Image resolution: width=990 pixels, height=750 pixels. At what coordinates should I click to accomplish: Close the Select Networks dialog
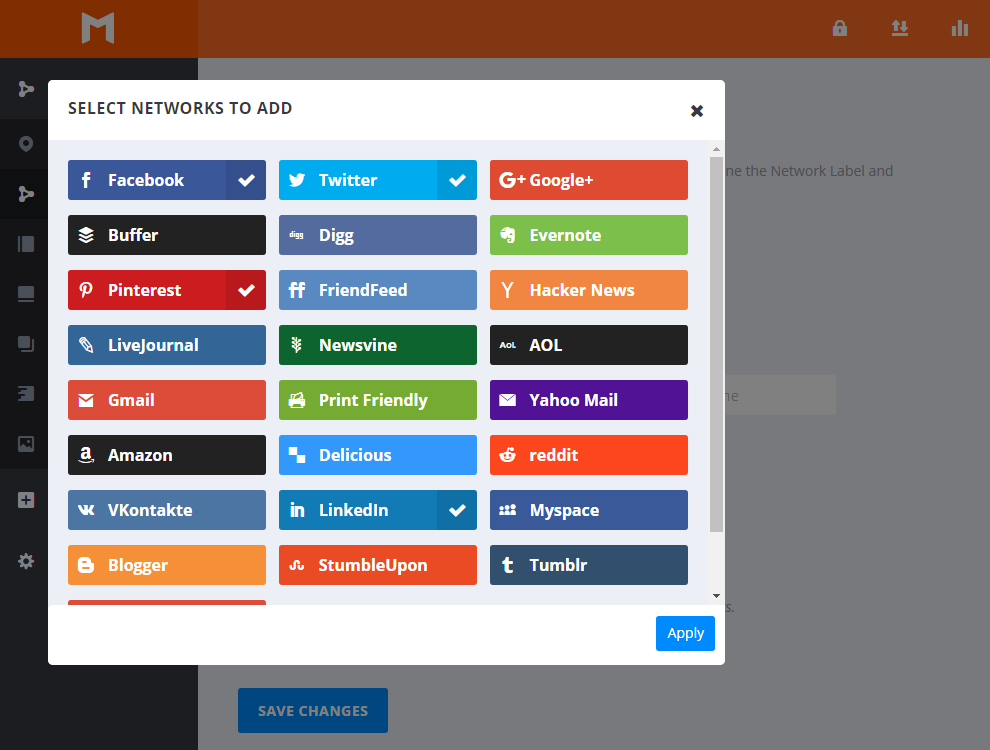coord(697,111)
